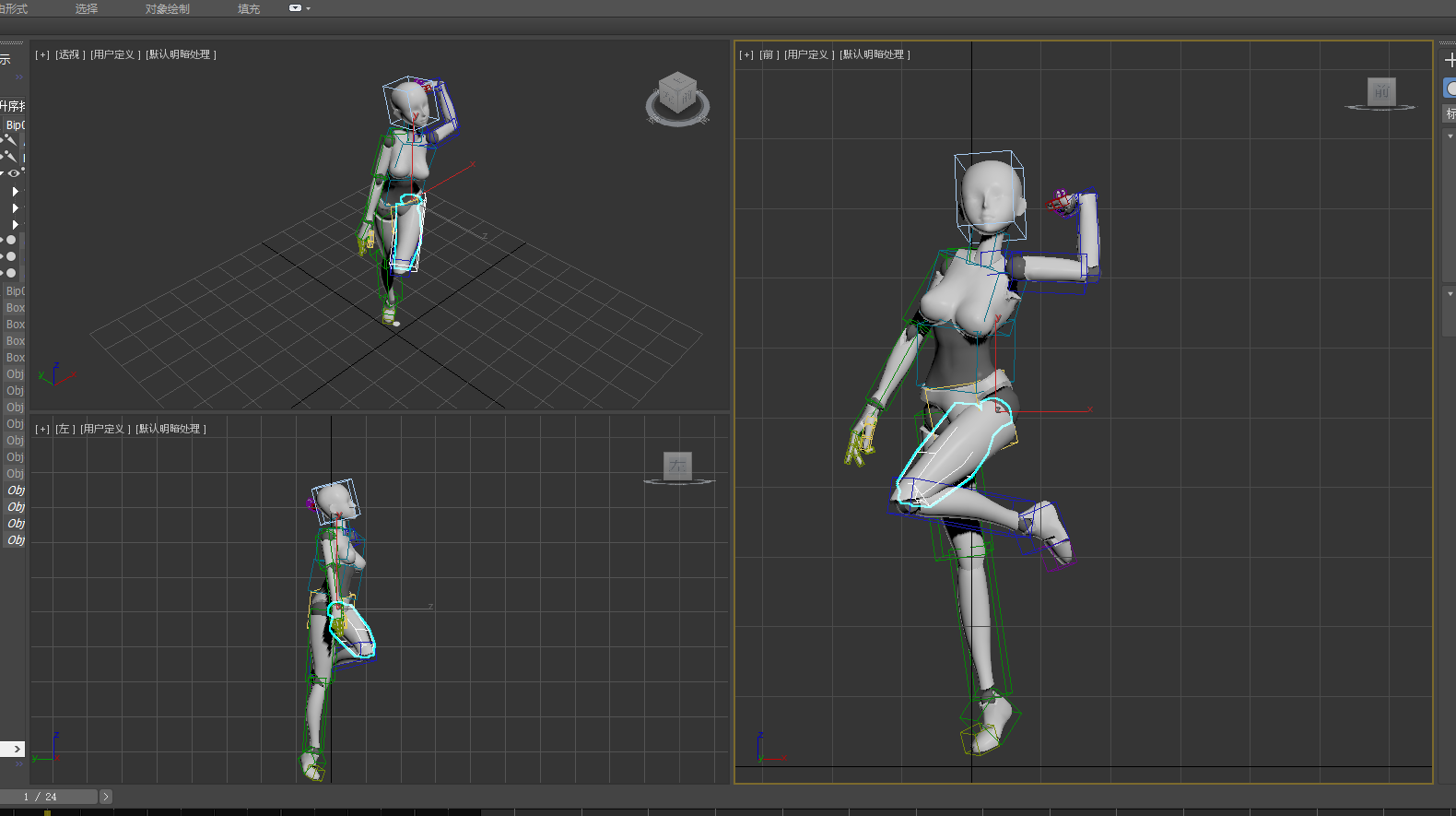Sort scene explorer by the 升序排 column header
Image resolution: width=1456 pixels, height=816 pixels.
pos(12,106)
